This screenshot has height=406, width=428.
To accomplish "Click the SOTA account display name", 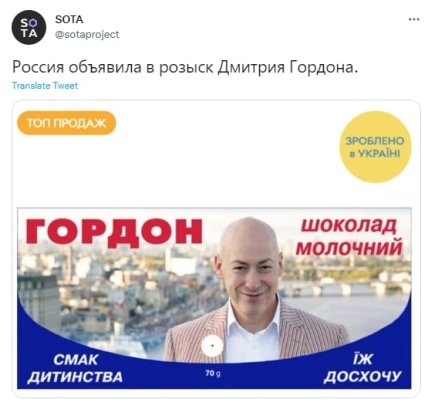I will pyautogui.click(x=69, y=19).
